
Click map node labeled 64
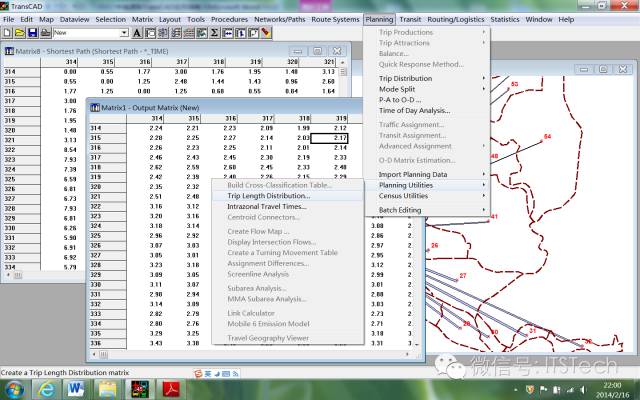(x=542, y=141)
